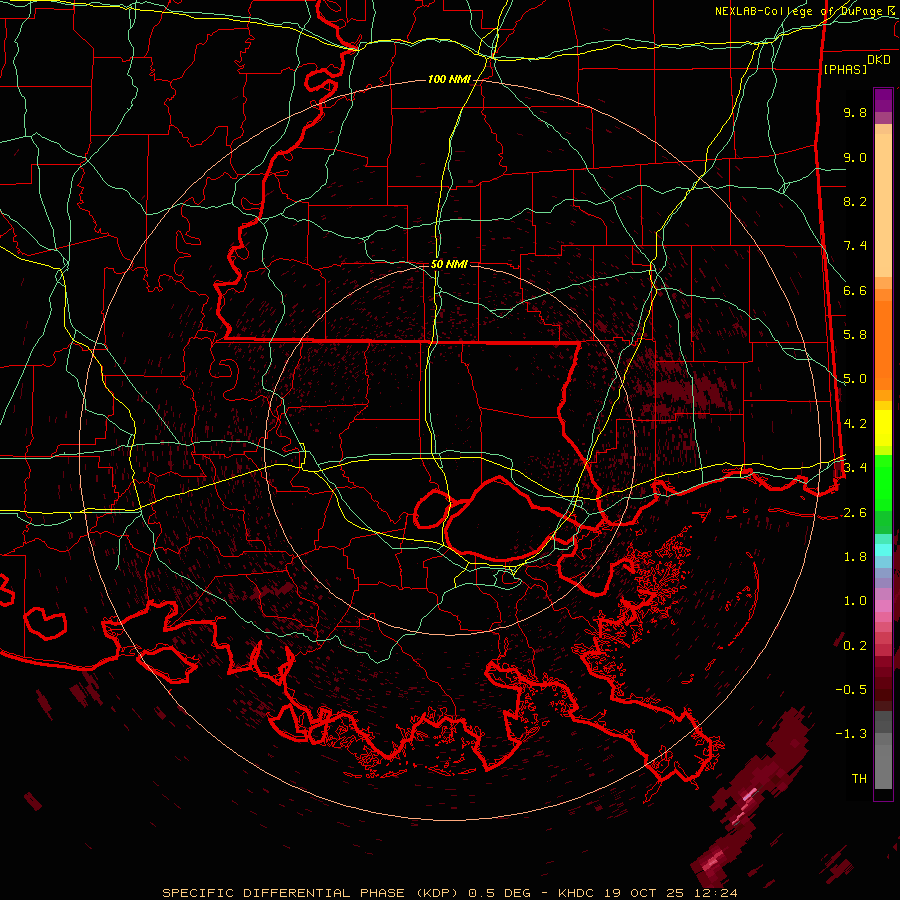Click the -0.5 value on the color scale
The width and height of the screenshot is (900, 900).
[851, 690]
